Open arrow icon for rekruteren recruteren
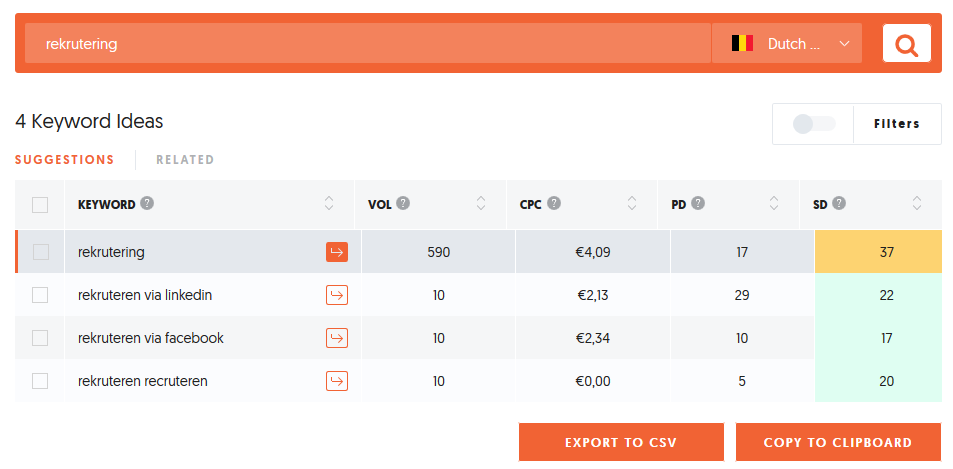 (x=337, y=381)
